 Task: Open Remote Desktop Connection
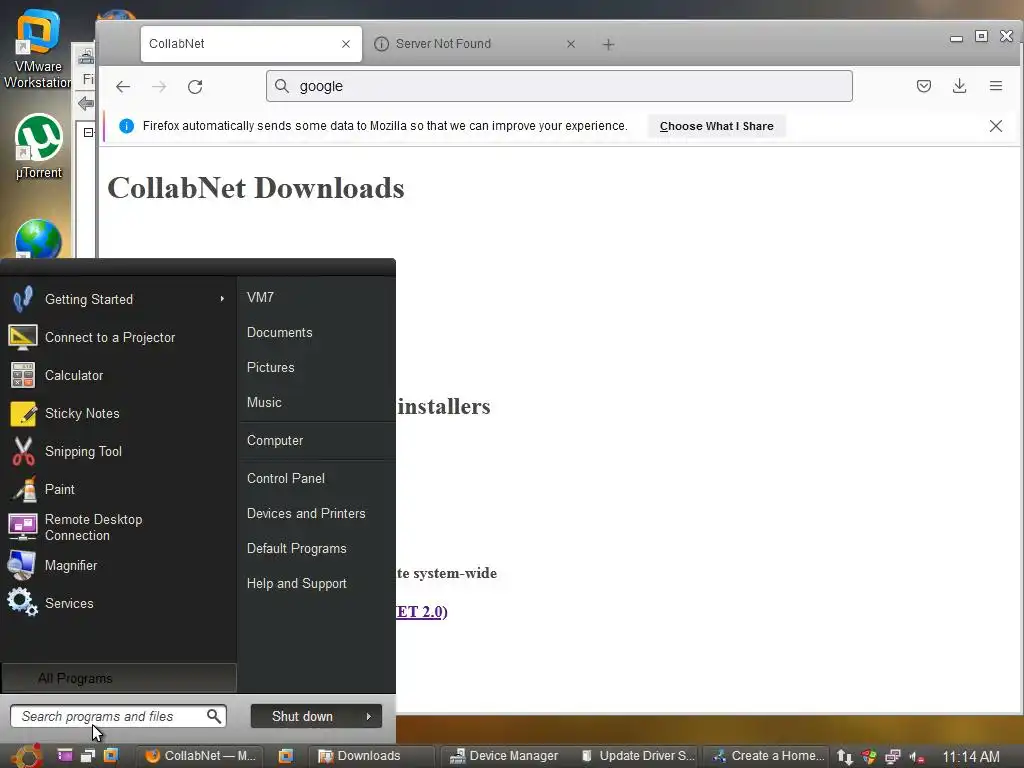[118, 527]
